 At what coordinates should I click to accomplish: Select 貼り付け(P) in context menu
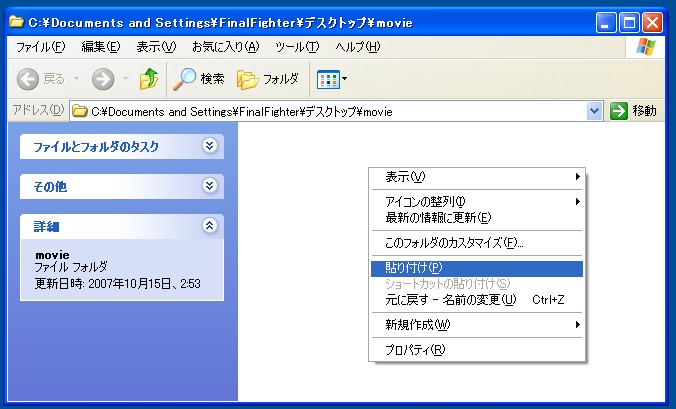coord(477,268)
